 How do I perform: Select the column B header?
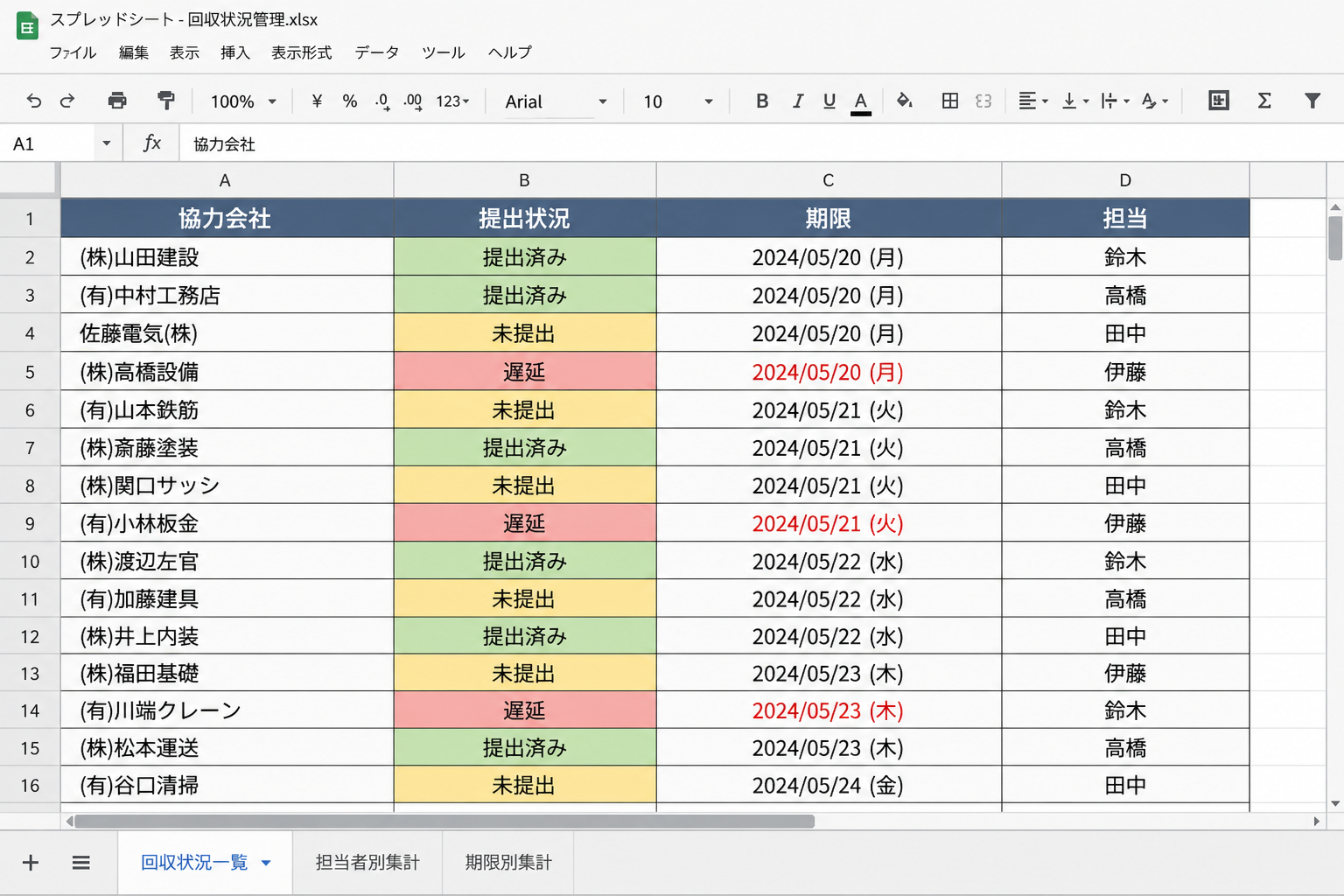click(x=525, y=180)
